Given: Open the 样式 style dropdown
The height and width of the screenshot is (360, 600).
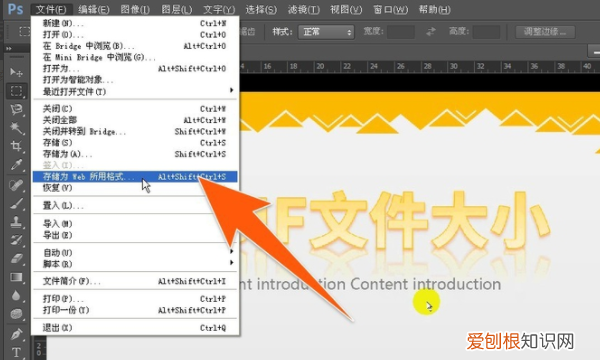Looking at the screenshot, I should (326, 32).
